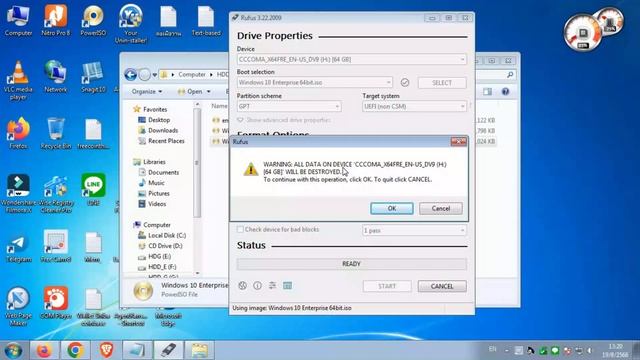Screen dimensions: 640x360
Task: Select Favorites in Explorer sidebar
Action: tap(150, 109)
